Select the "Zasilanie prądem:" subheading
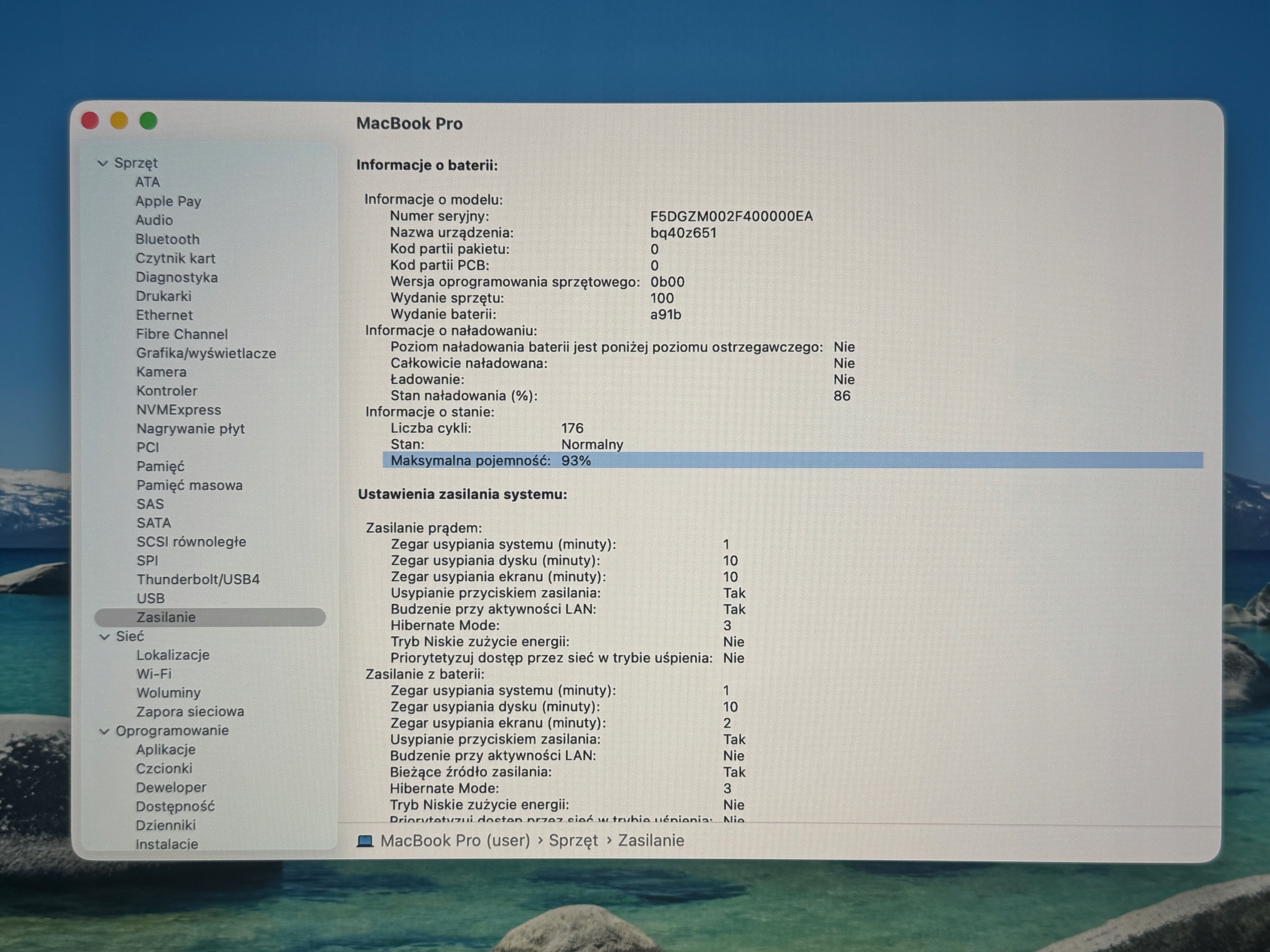Viewport: 1270px width, 952px height. (424, 528)
